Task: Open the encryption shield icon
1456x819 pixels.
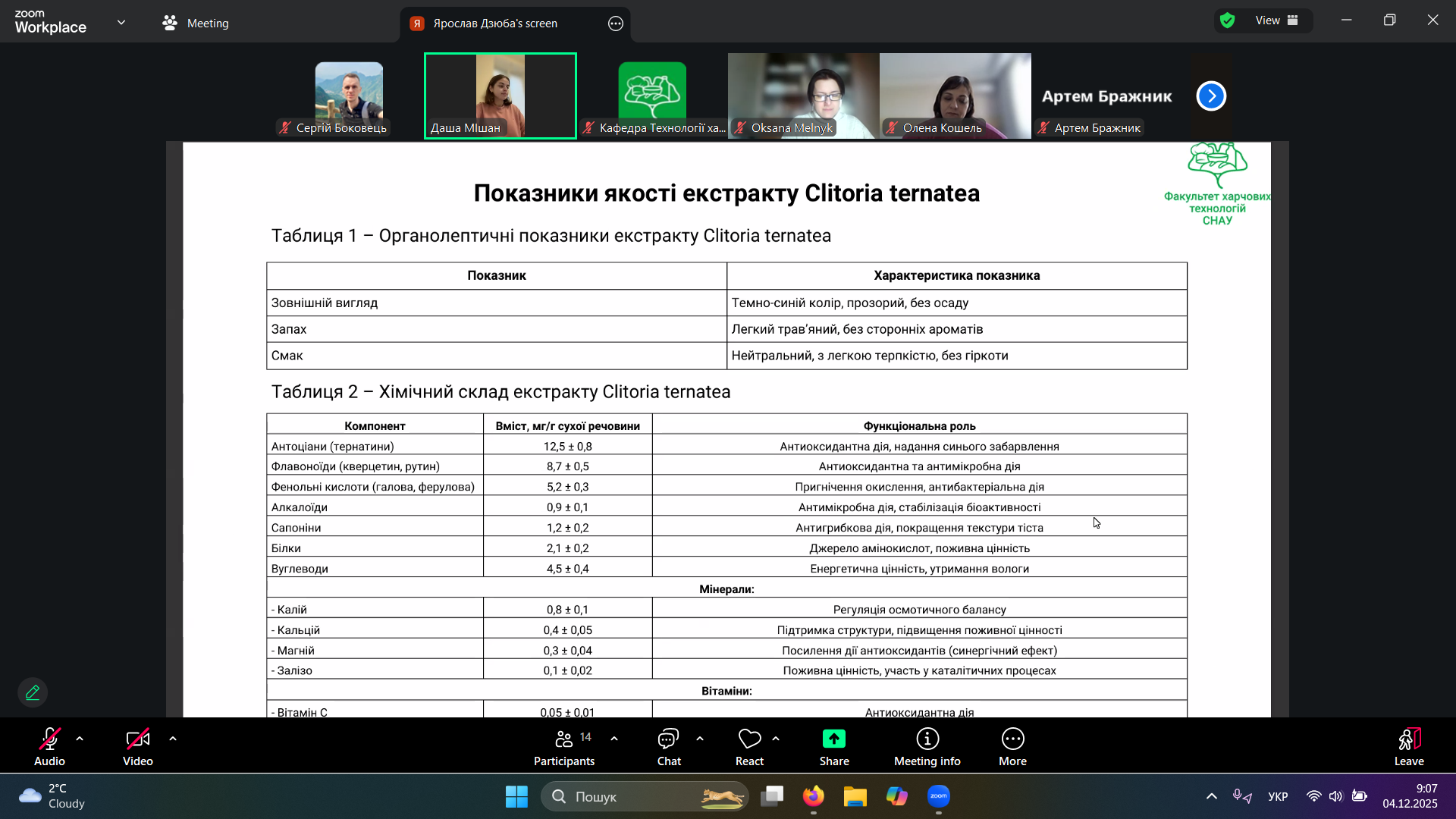Action: pos(1228,20)
